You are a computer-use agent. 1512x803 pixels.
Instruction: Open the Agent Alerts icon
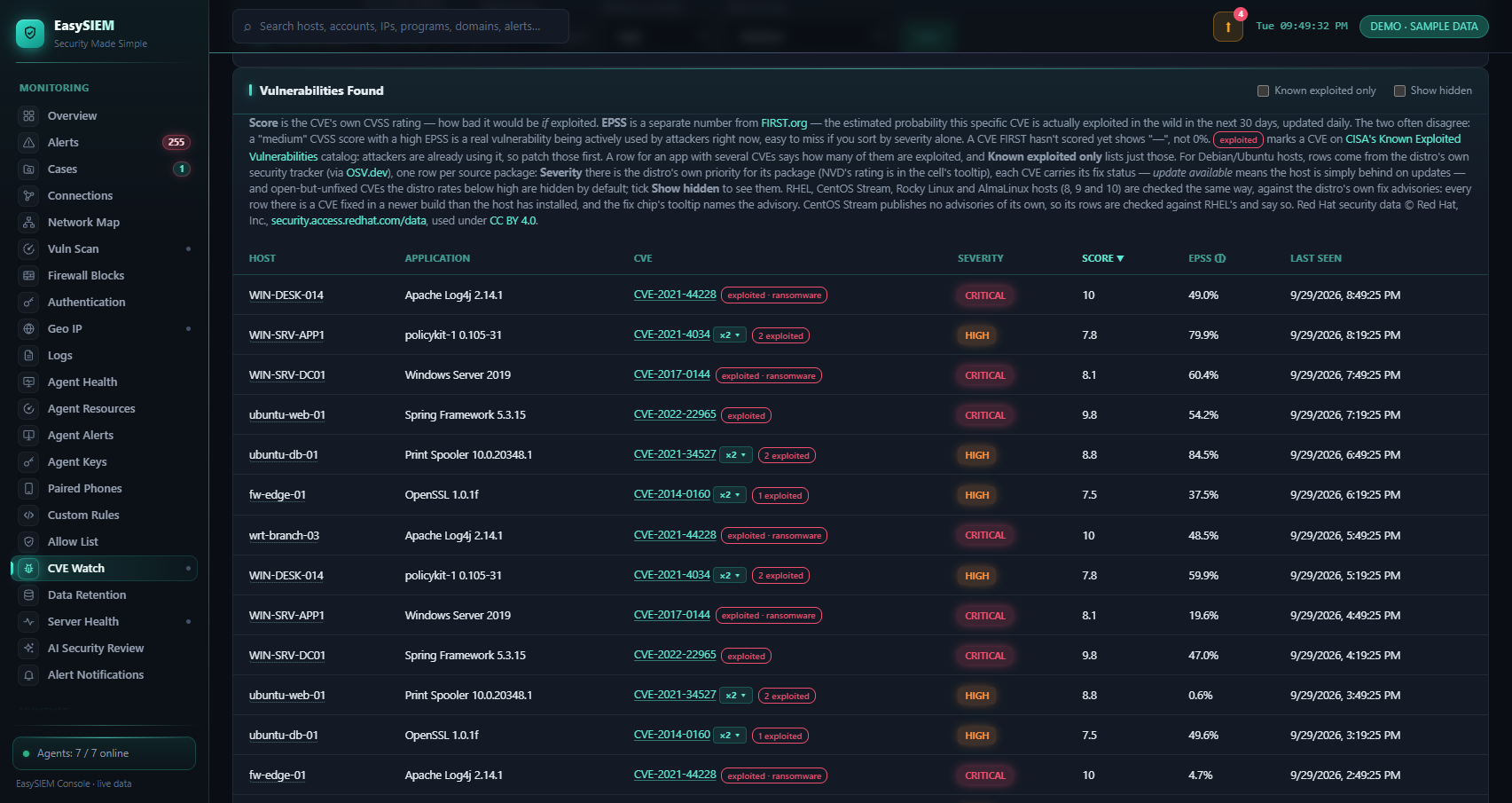29,436
